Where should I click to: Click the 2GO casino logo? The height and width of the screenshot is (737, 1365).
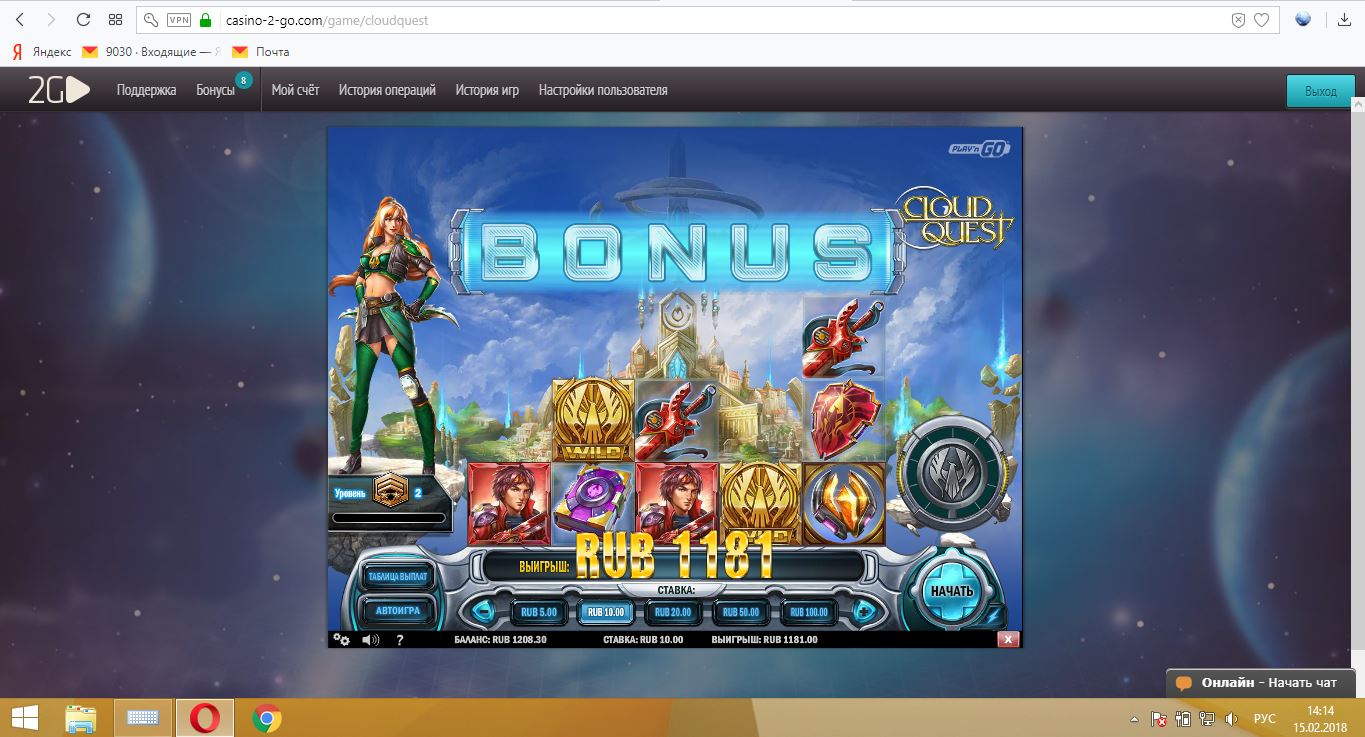(58, 90)
